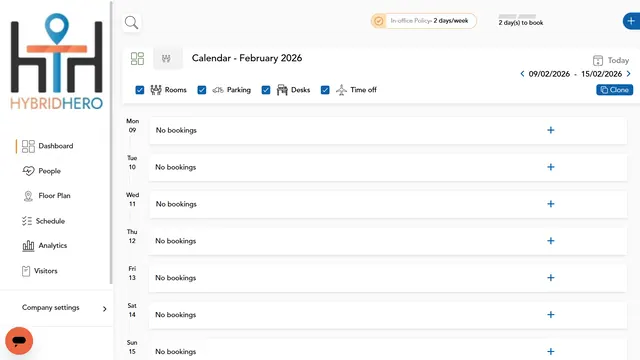
Task: Click the Tue 10 day label
Action: [x=132, y=162]
